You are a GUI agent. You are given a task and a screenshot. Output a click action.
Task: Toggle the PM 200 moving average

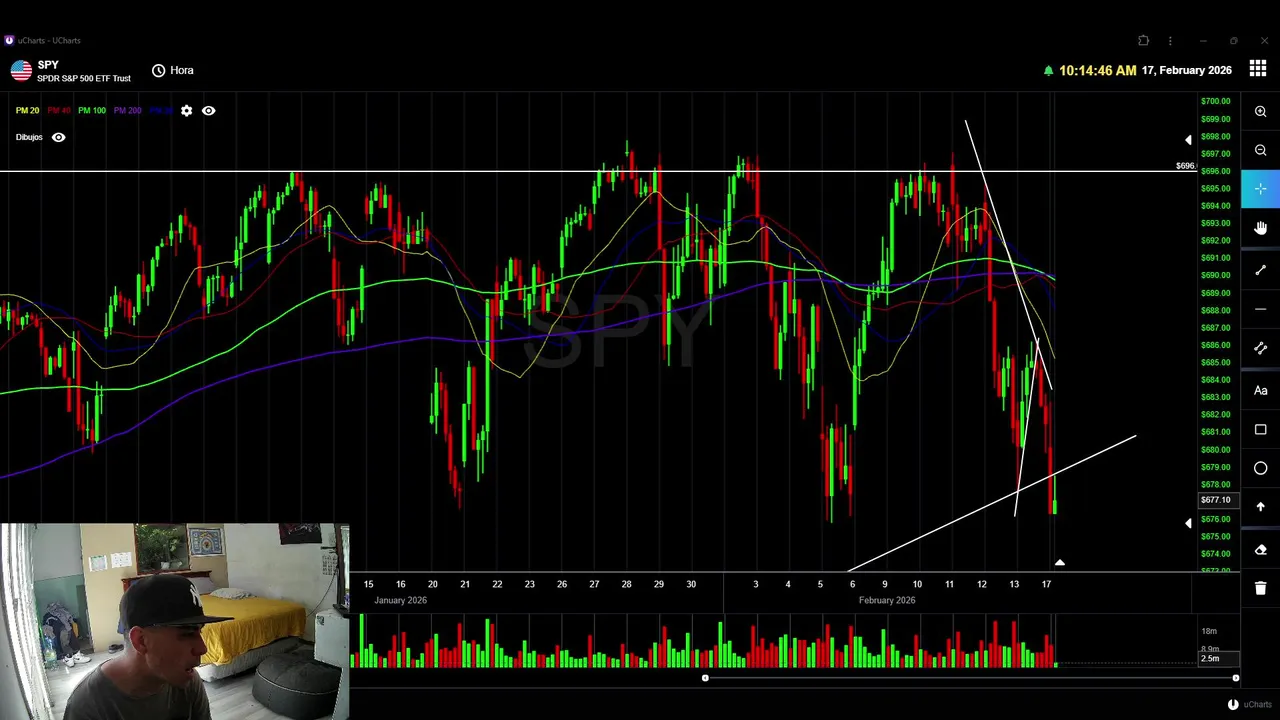coord(127,111)
